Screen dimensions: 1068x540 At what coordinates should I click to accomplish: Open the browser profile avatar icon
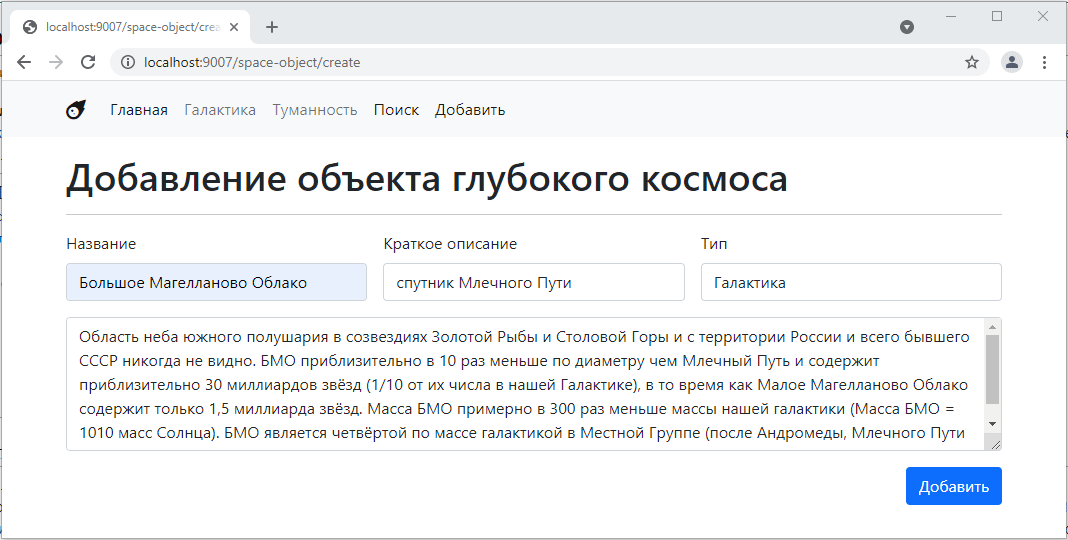tap(1012, 62)
